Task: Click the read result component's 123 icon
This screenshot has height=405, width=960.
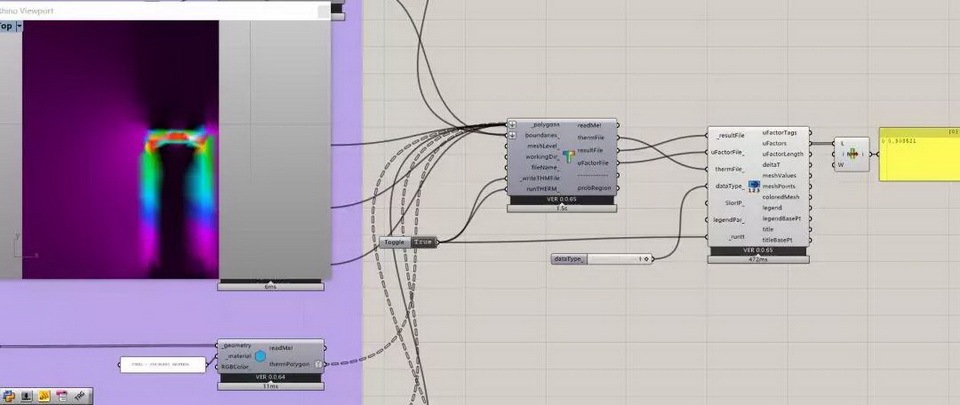Action: (755, 187)
